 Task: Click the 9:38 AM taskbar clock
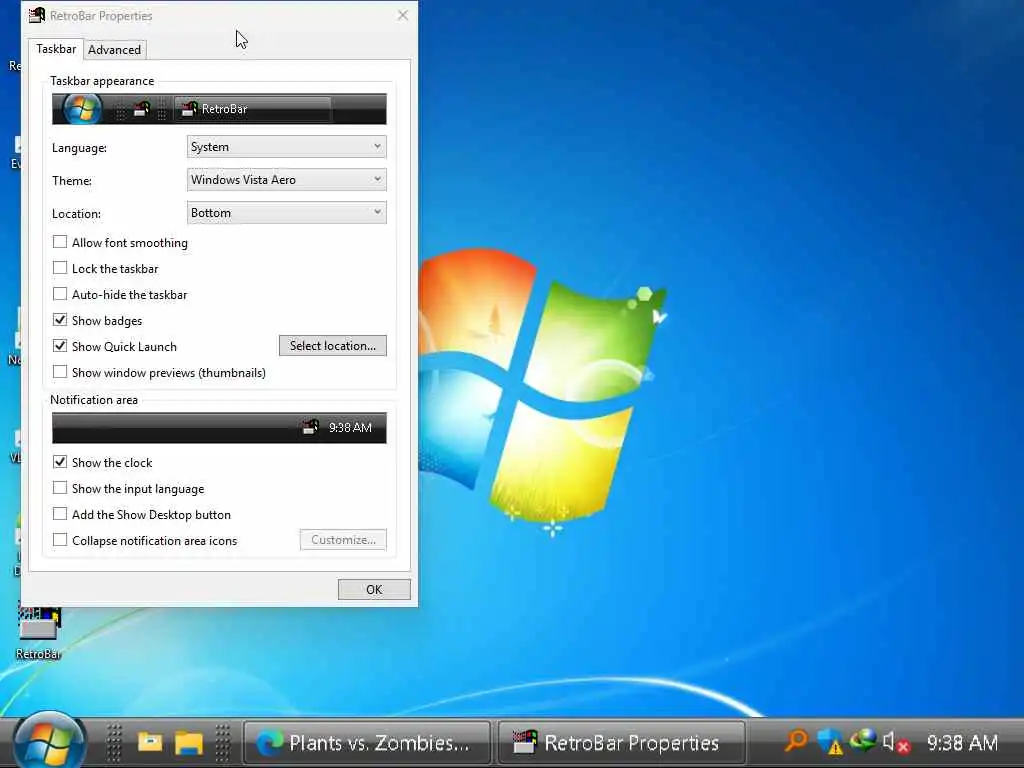point(963,743)
